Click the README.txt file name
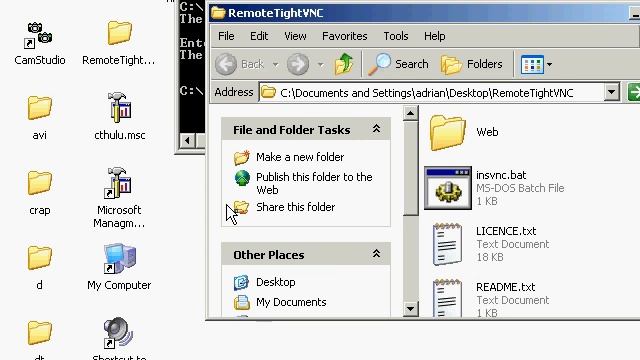Screen dimensions: 640x360 click(505, 287)
